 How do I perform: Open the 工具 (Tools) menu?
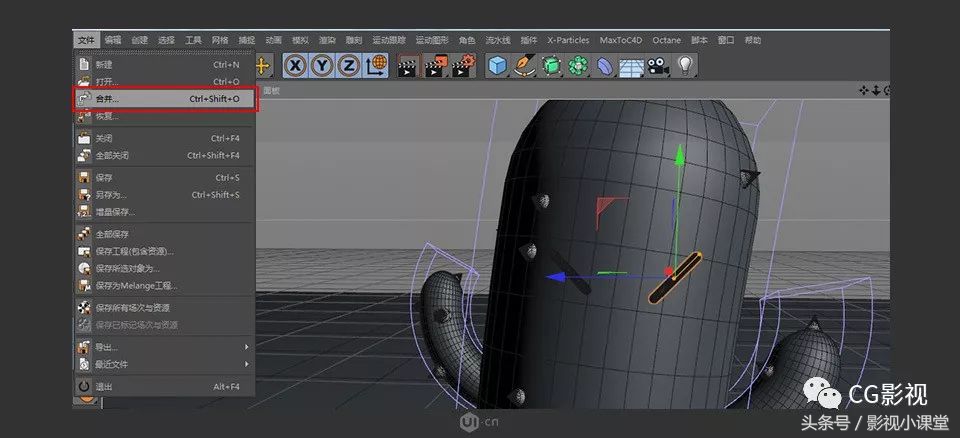(193, 40)
